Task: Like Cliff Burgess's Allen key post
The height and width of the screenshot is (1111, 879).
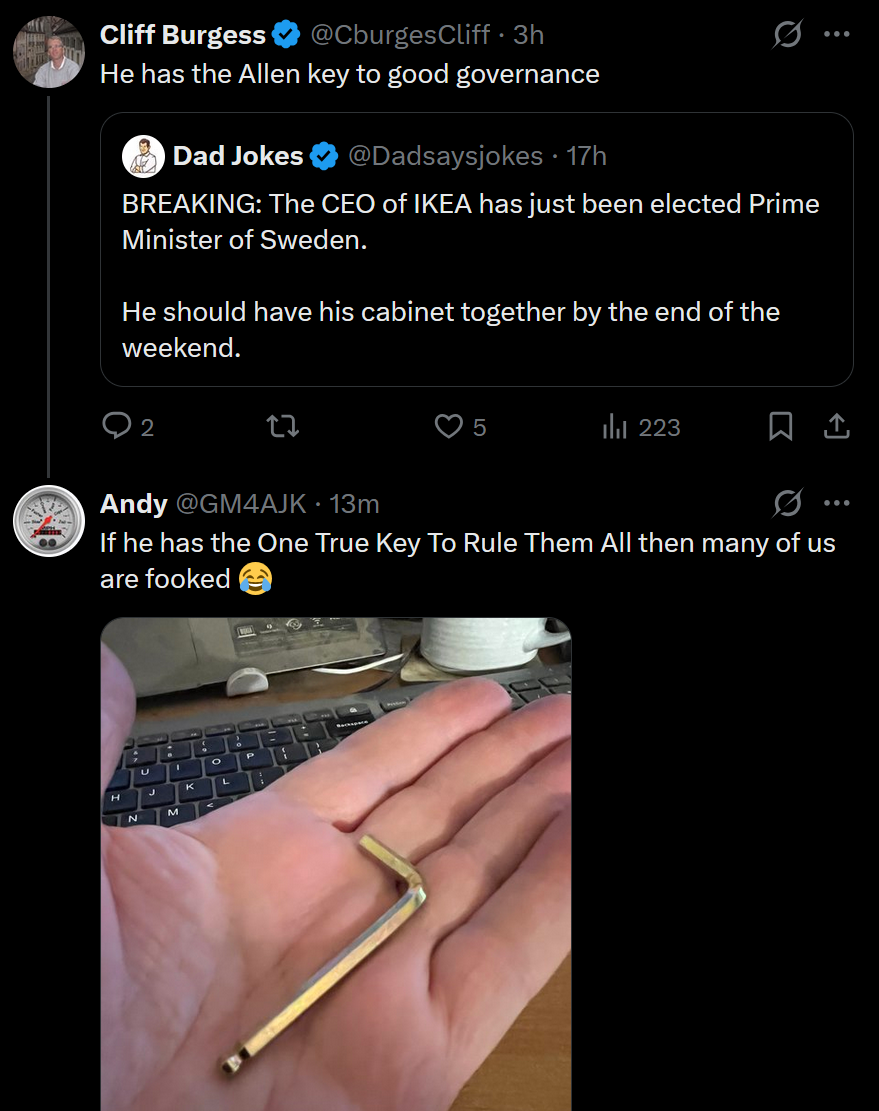Action: 448,428
